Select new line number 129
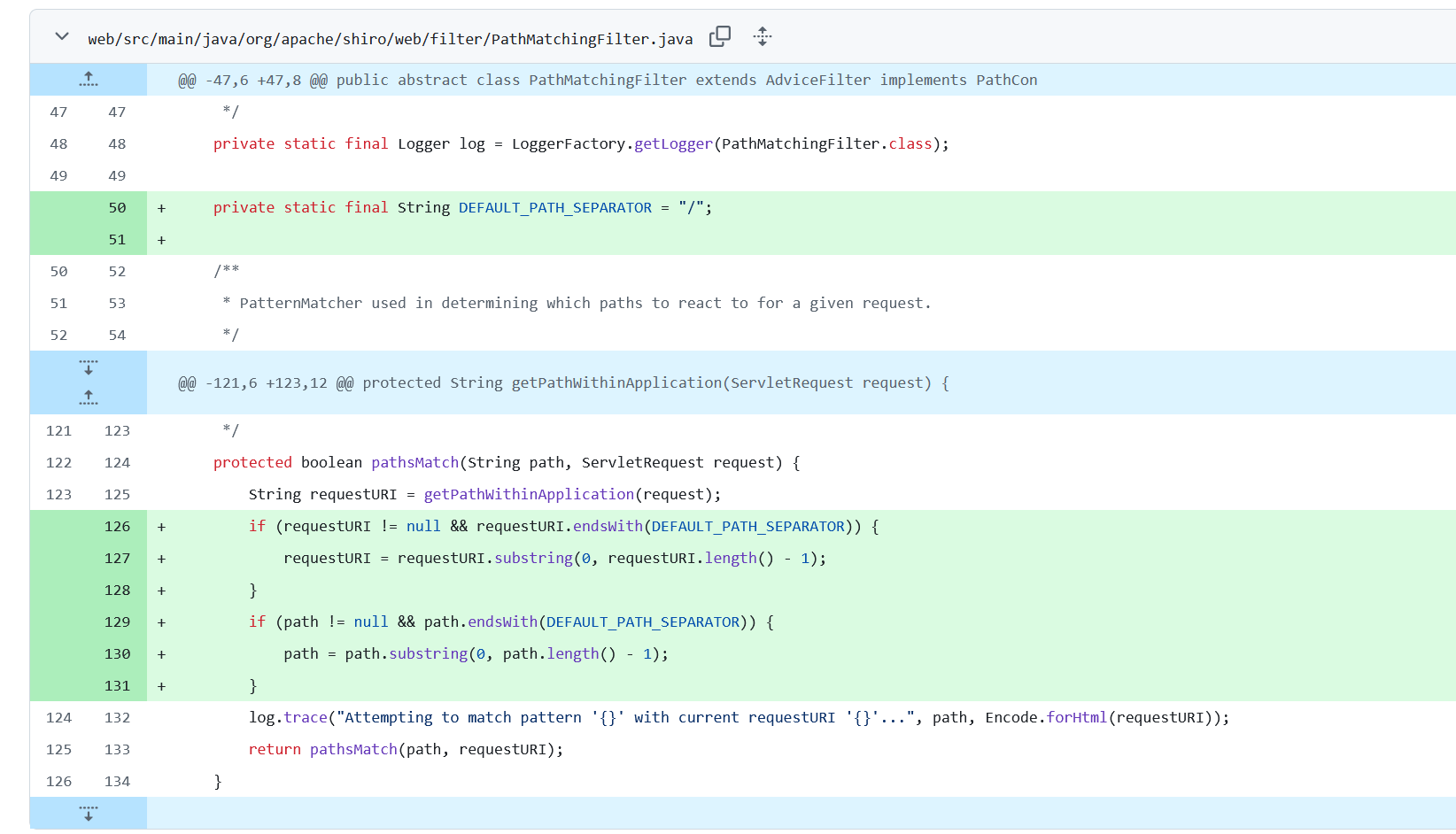Viewport: 1456px width, 834px height. (117, 622)
